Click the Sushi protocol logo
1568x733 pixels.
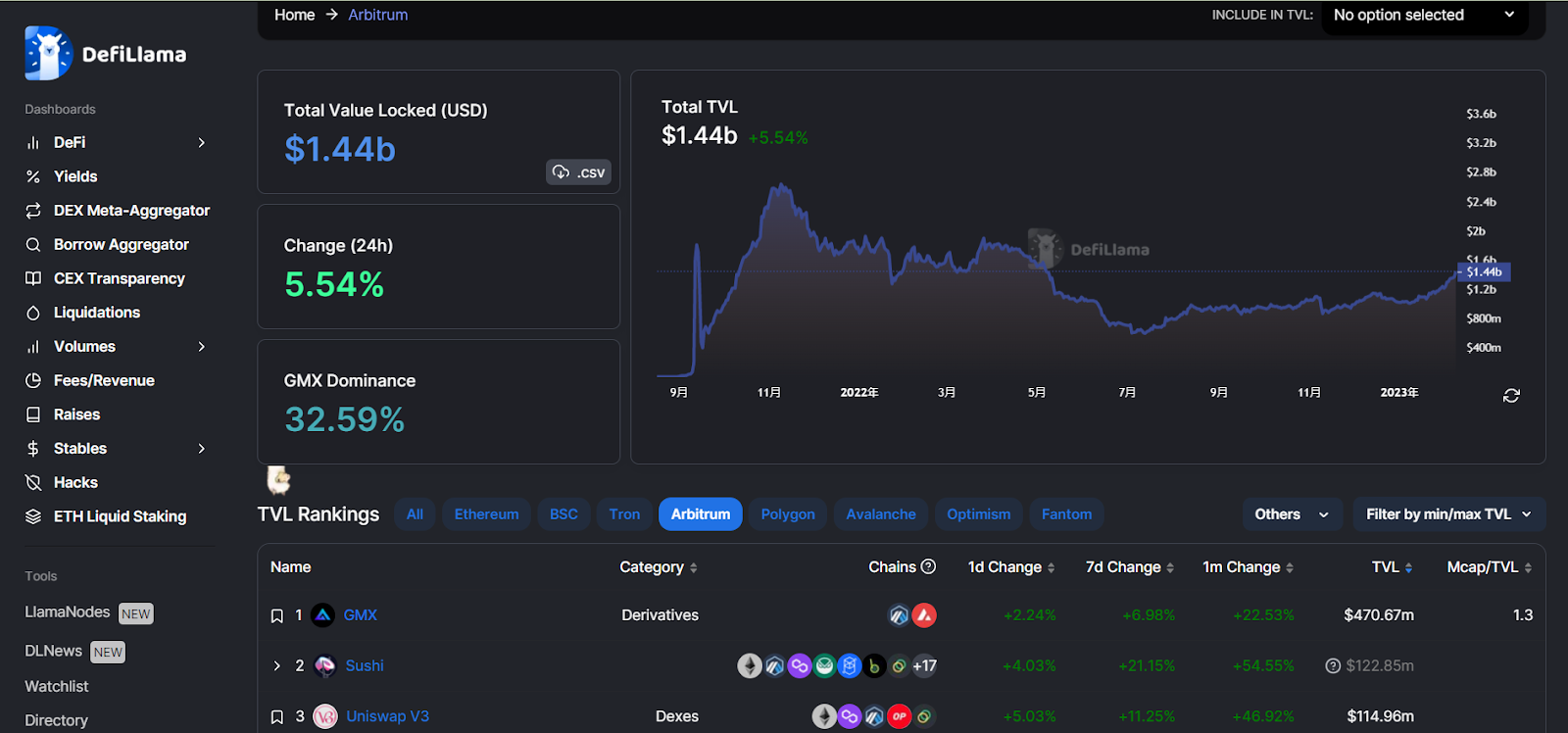click(x=324, y=666)
